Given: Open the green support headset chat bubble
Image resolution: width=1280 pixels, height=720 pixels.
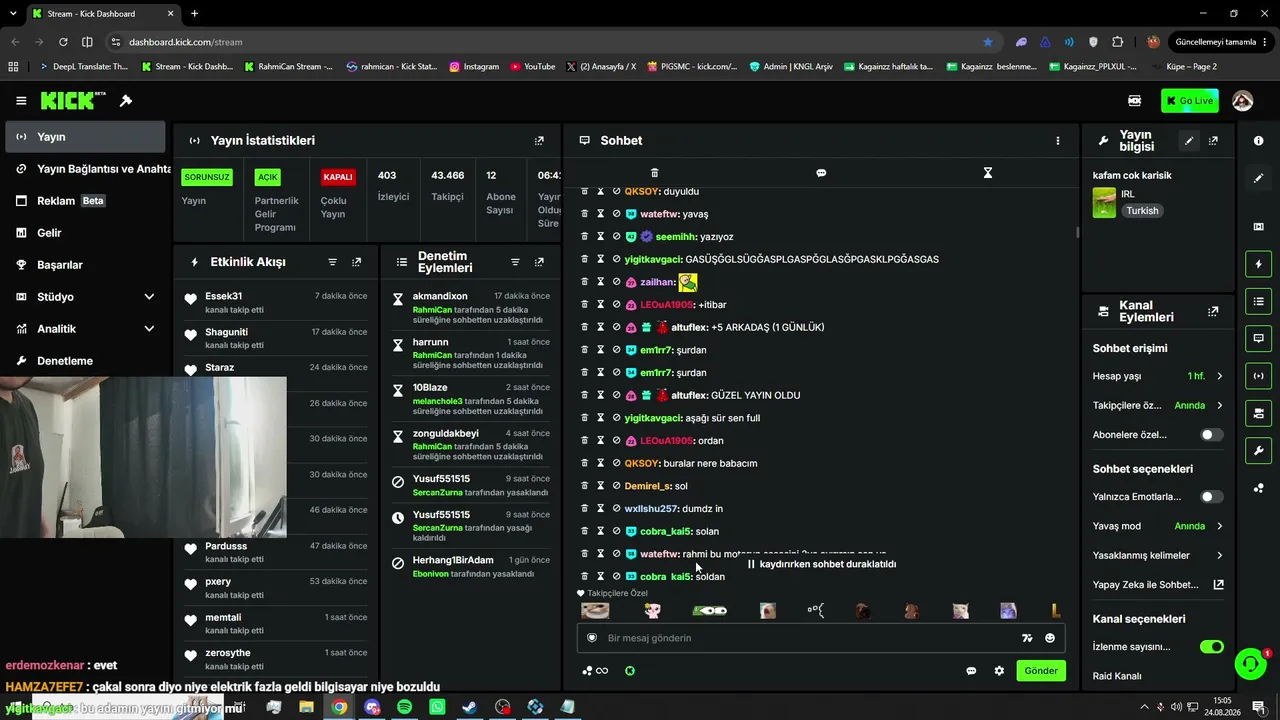Looking at the screenshot, I should tap(1250, 664).
